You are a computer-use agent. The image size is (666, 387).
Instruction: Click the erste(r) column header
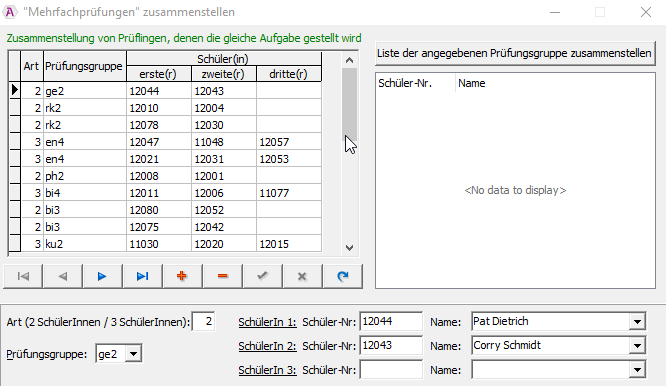click(x=158, y=74)
